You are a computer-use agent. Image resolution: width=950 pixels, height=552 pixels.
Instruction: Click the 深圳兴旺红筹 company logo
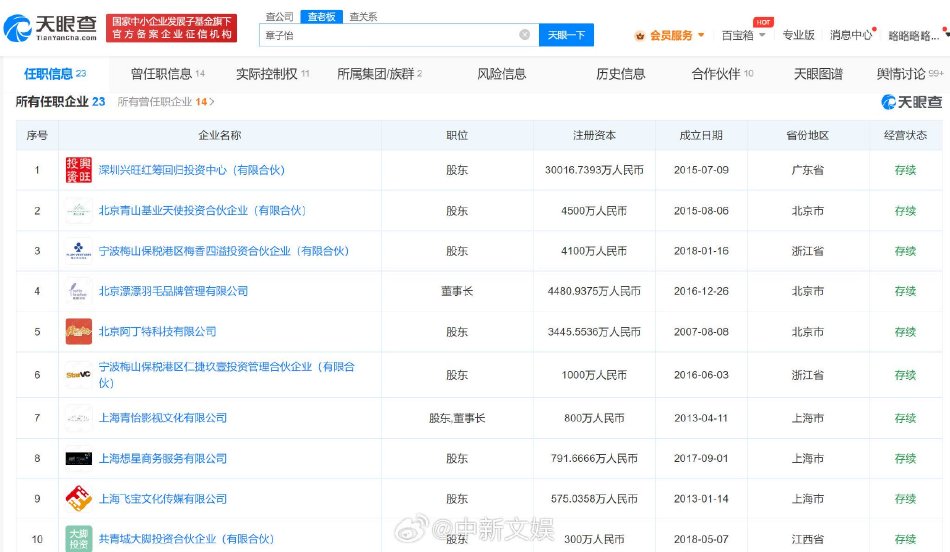click(78, 170)
